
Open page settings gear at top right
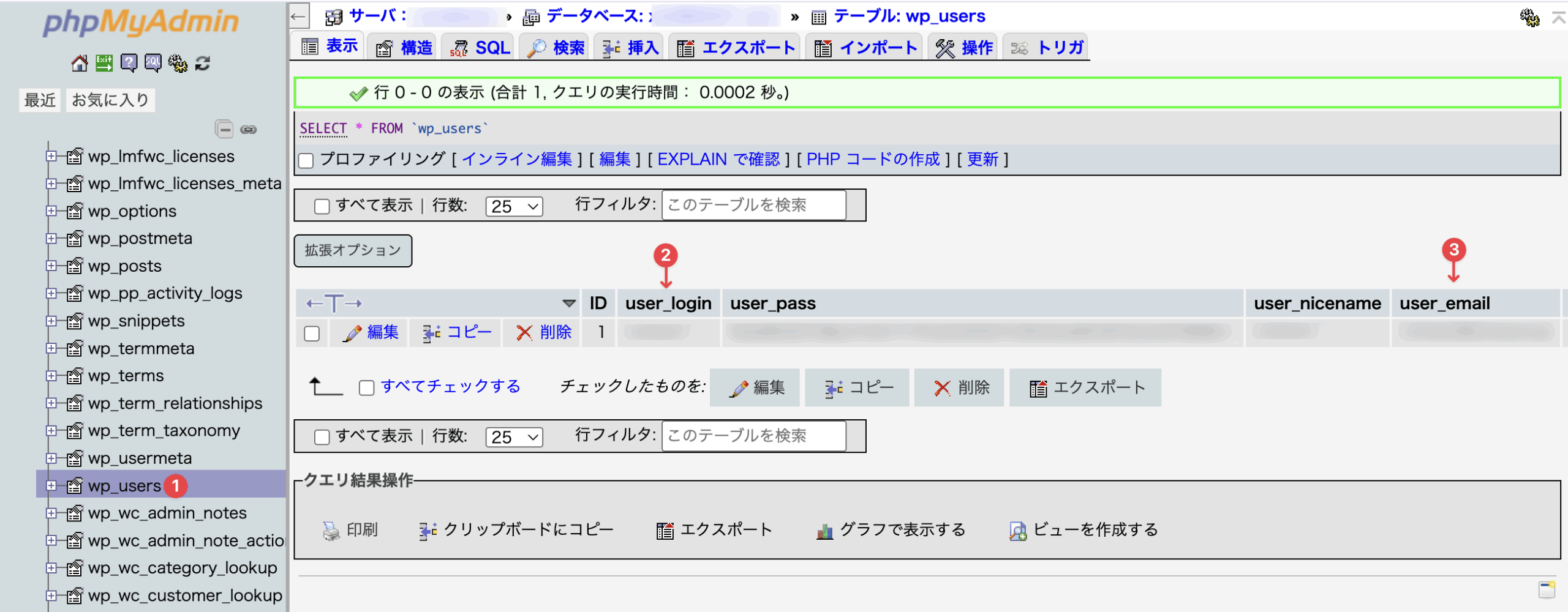pyautogui.click(x=1529, y=17)
